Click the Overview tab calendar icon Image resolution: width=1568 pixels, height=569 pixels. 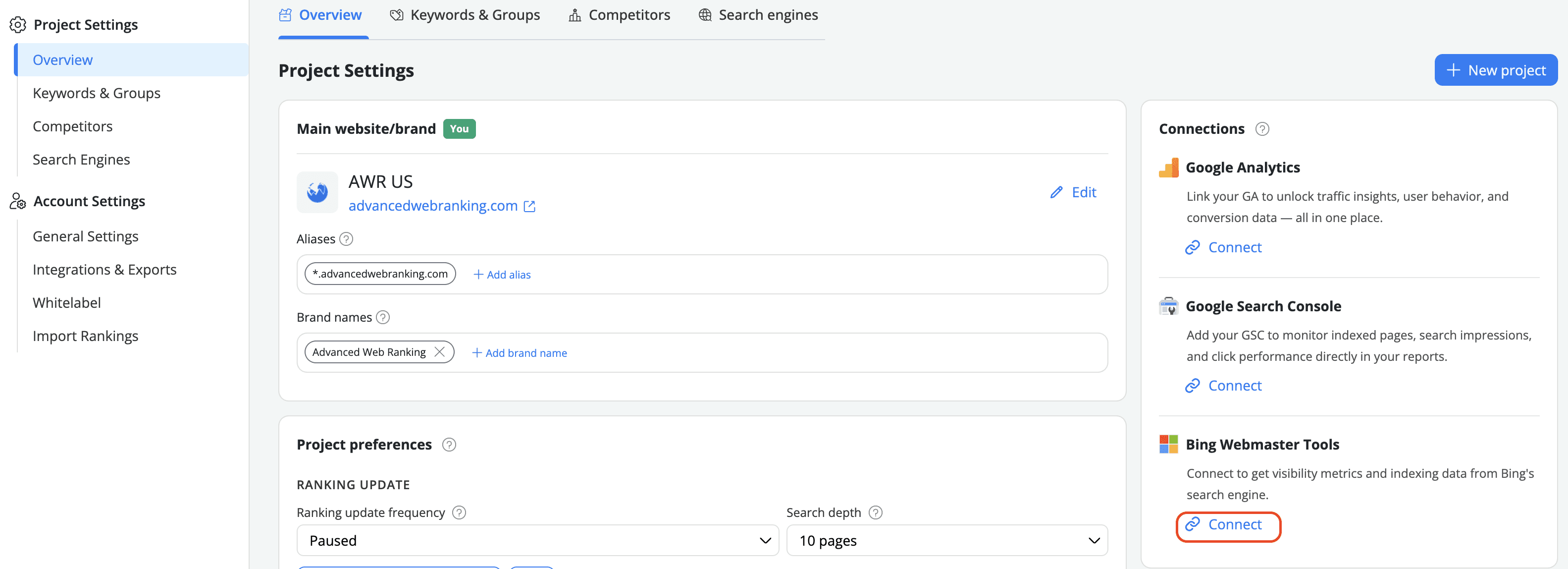pos(285,15)
